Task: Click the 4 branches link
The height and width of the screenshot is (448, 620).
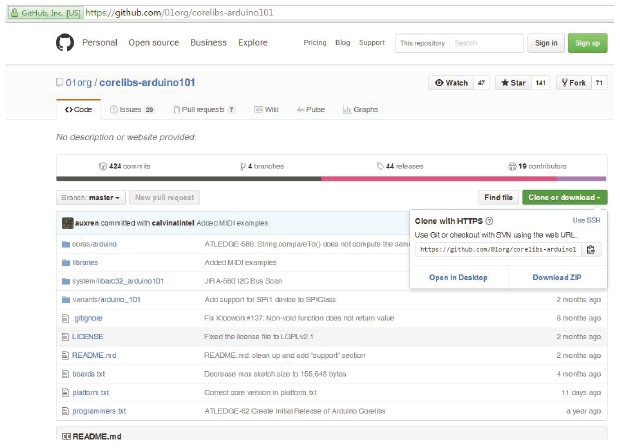Action: 262,166
